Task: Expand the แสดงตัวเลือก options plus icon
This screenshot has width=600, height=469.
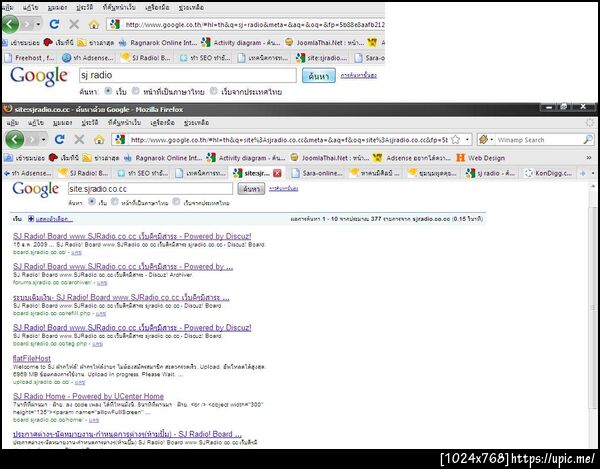Action: point(31,219)
